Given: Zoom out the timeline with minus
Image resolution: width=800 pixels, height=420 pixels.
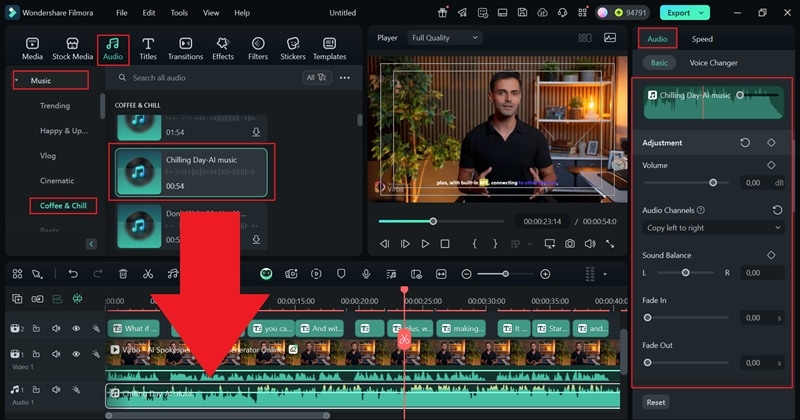Looking at the screenshot, I should click(x=466, y=274).
